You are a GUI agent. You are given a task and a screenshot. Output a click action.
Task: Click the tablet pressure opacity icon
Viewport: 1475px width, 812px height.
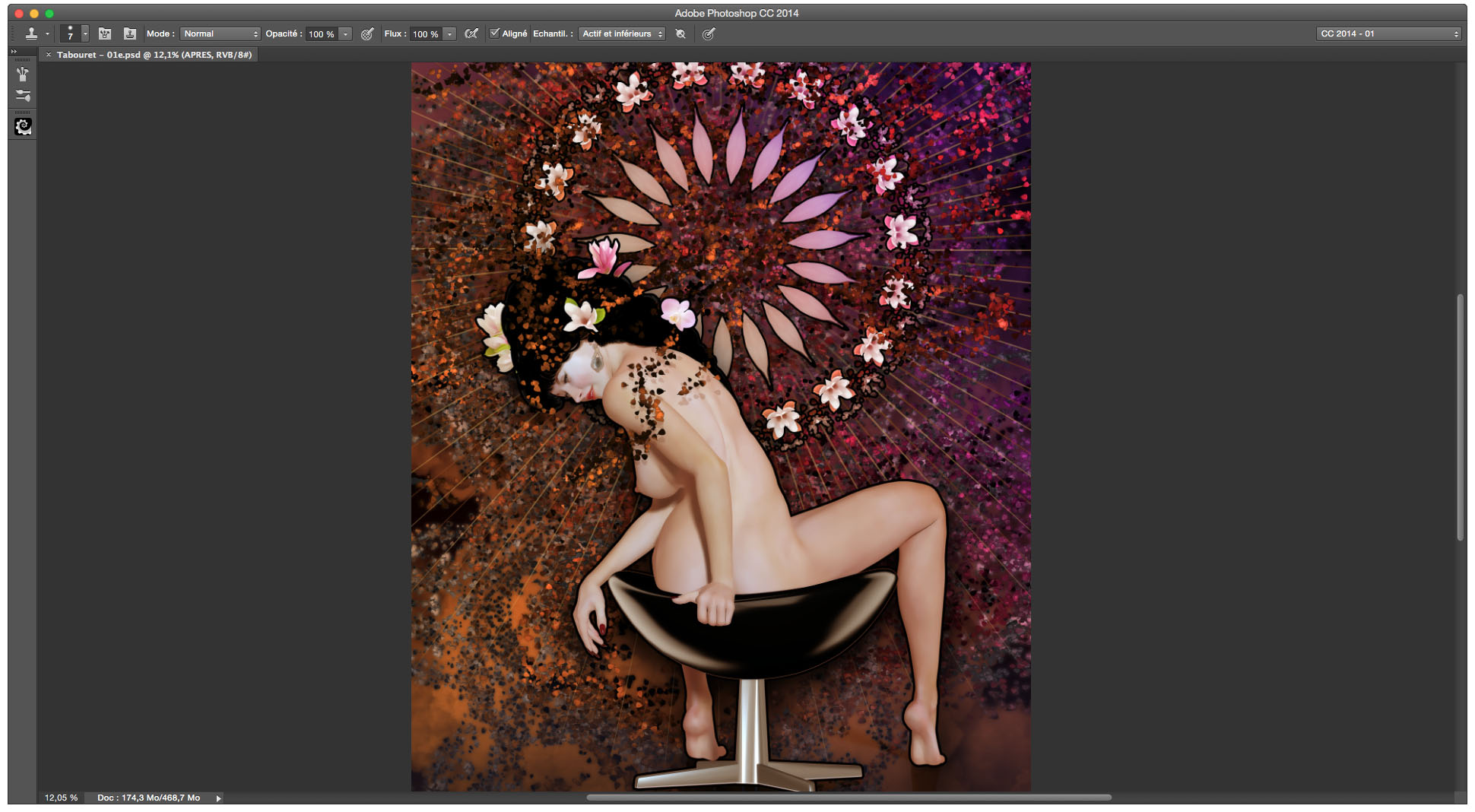pyautogui.click(x=367, y=33)
